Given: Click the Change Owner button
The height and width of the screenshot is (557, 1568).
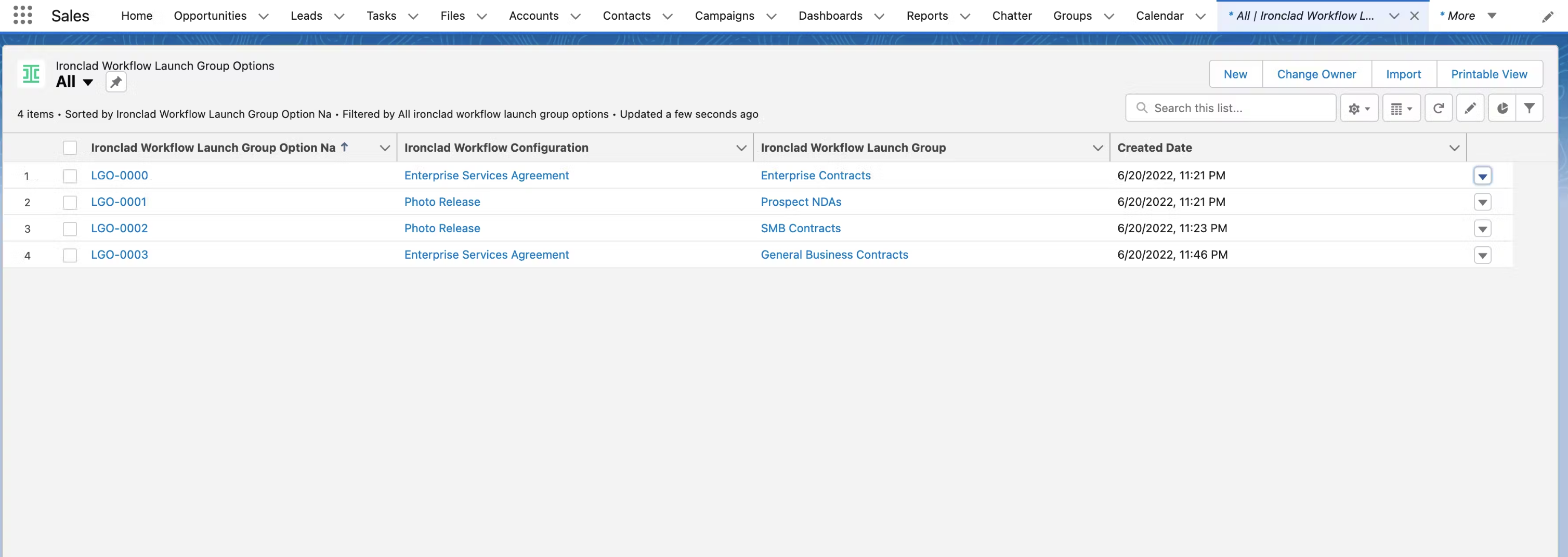Looking at the screenshot, I should [x=1316, y=74].
